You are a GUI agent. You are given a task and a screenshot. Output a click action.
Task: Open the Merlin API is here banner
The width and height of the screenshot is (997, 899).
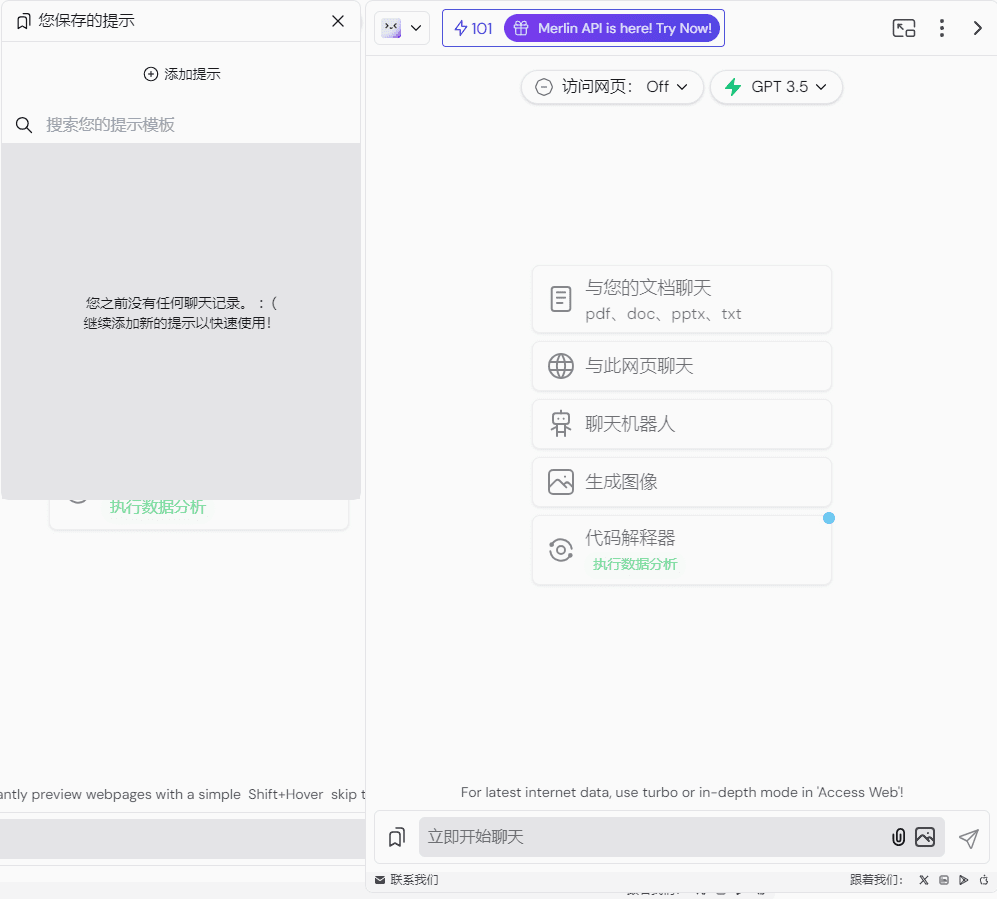point(612,28)
